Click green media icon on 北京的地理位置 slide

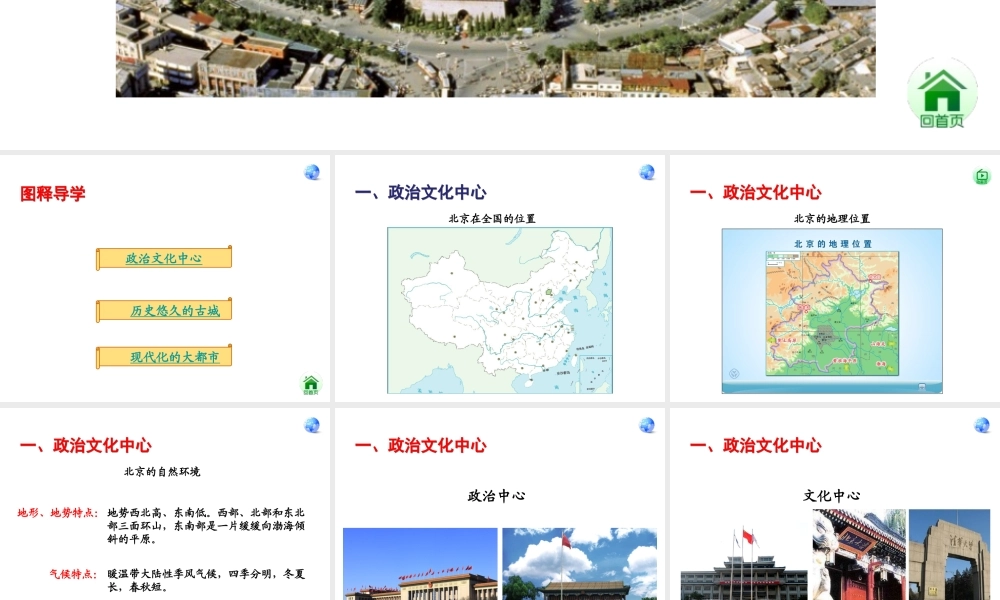pyautogui.click(x=982, y=176)
